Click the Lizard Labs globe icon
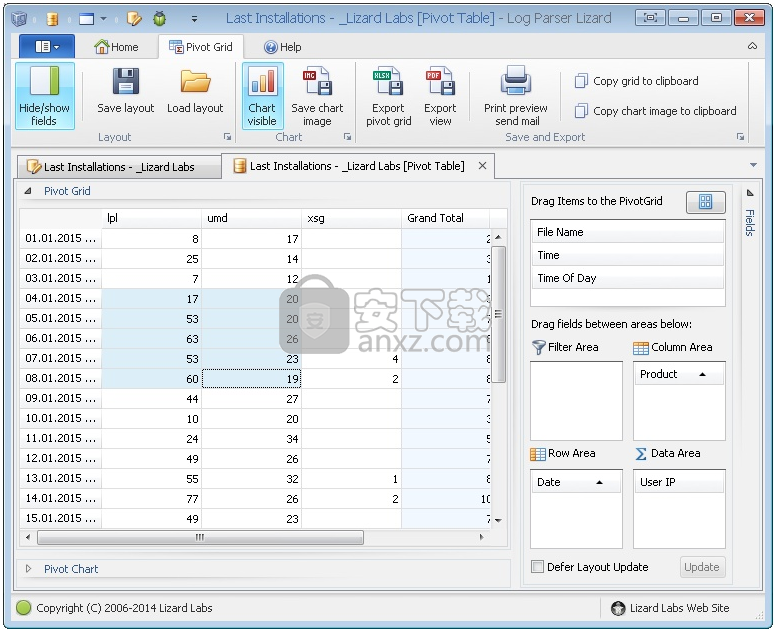The image size is (775, 632). tap(618, 608)
